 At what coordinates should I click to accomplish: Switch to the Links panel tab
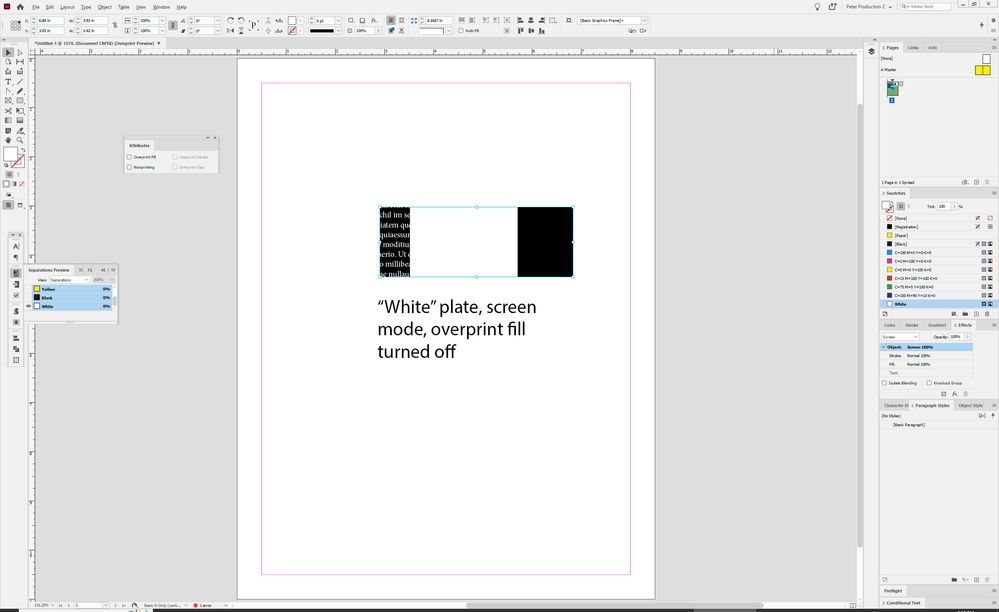coord(913,47)
